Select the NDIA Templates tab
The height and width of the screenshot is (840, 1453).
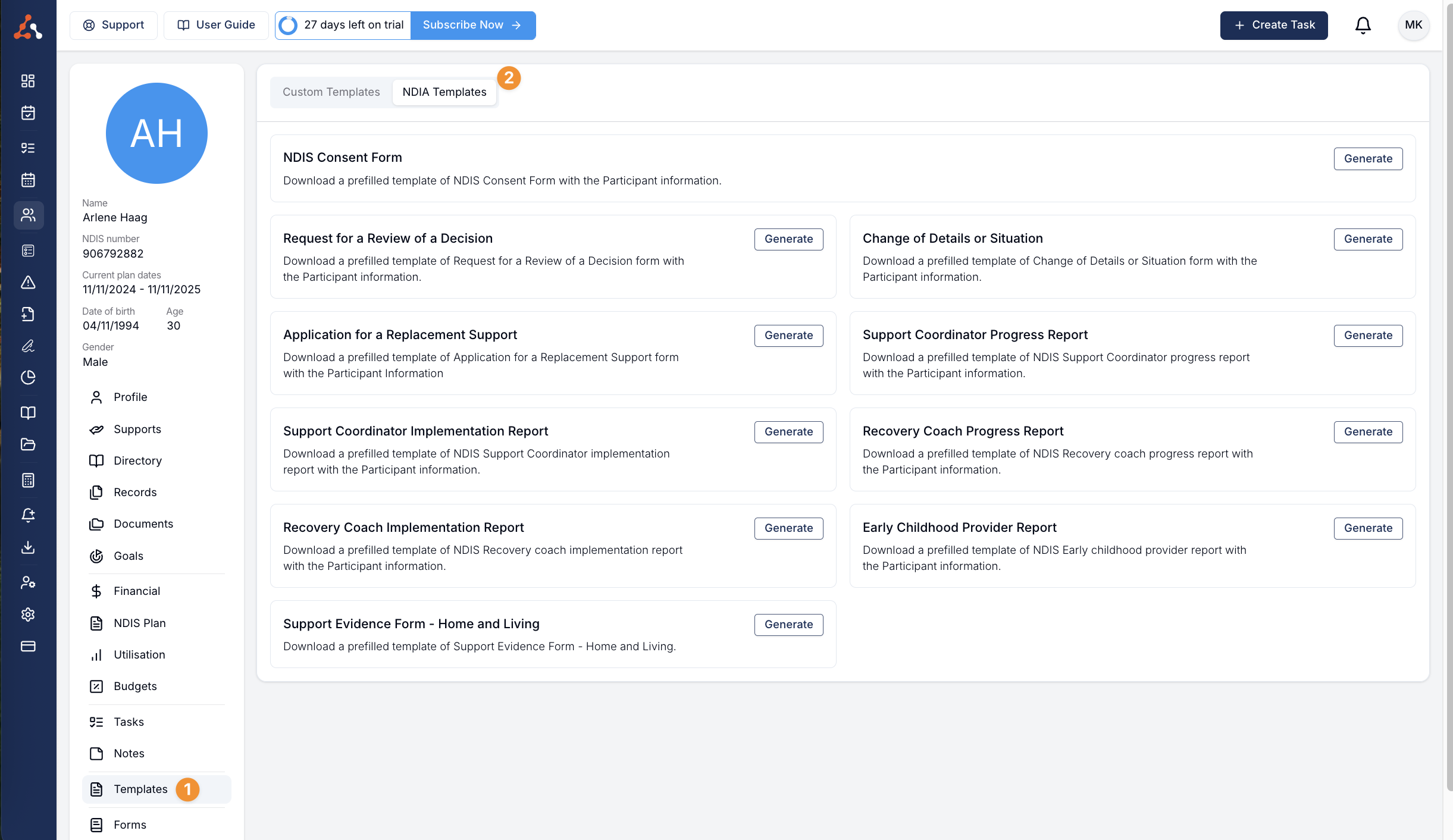pos(444,92)
